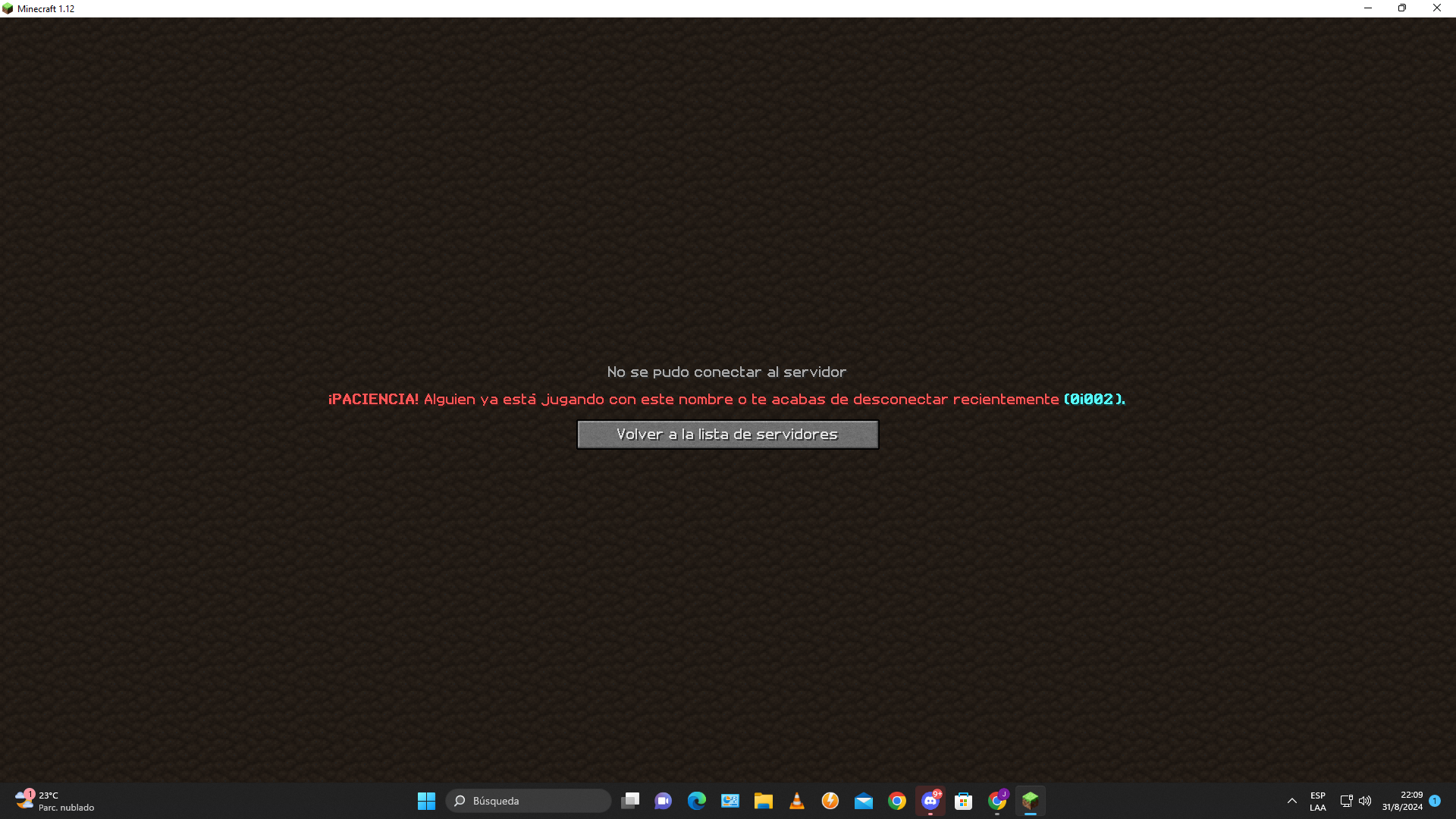Open the volume speaker tray icon
The image size is (1456, 819).
1365,801
